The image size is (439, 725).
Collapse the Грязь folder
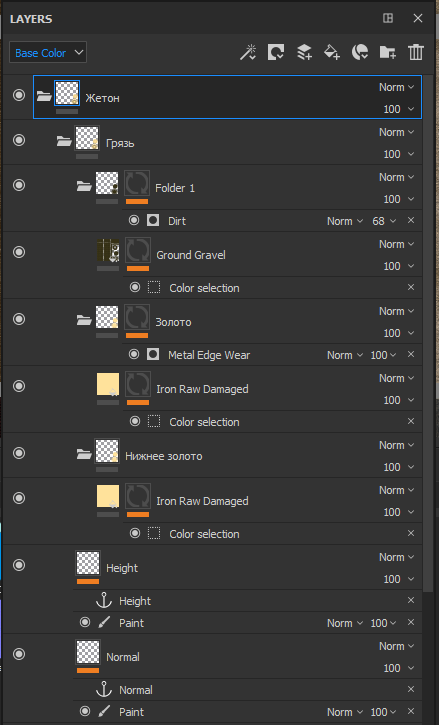pyautogui.click(x=63, y=141)
